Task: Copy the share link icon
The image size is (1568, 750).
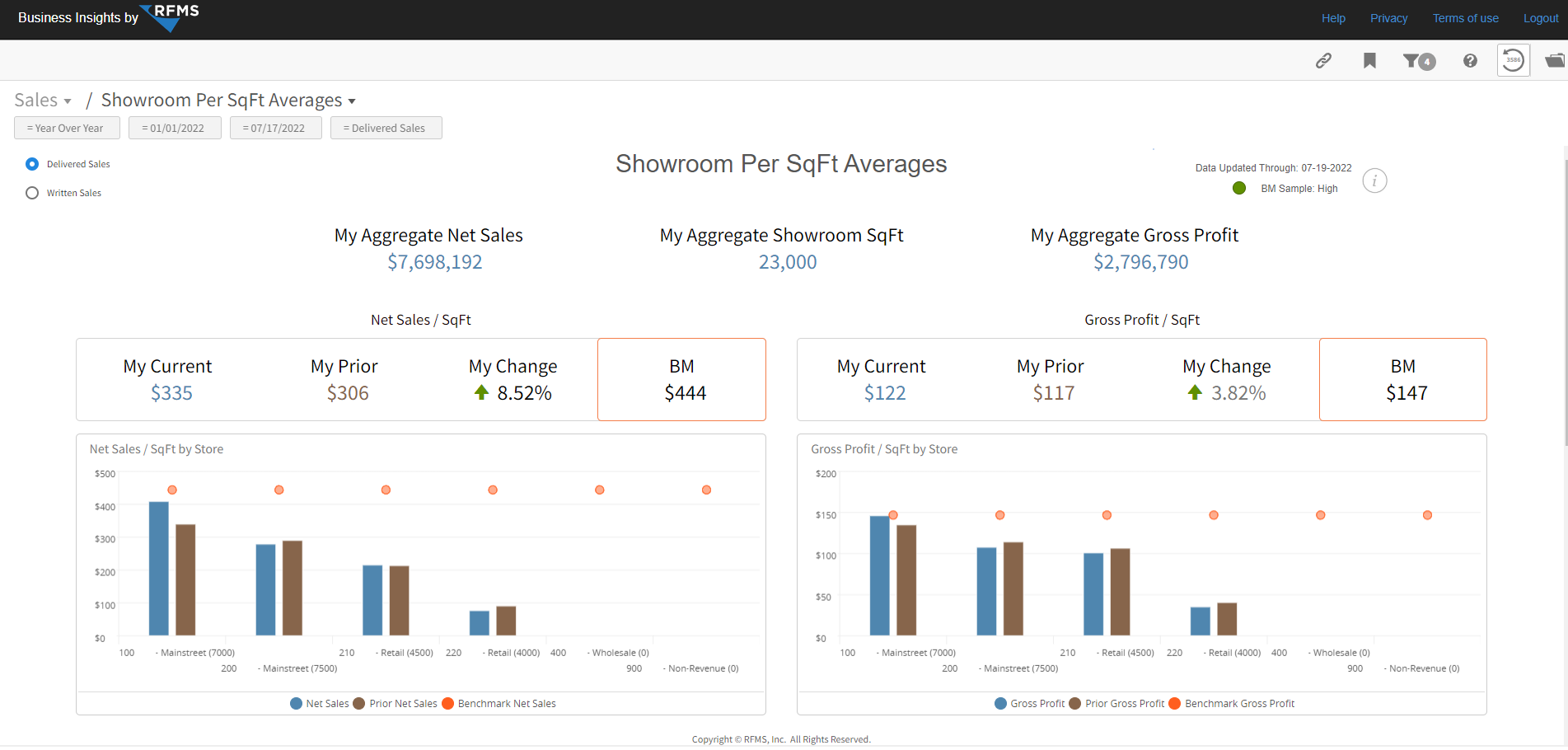Action: (x=1323, y=60)
